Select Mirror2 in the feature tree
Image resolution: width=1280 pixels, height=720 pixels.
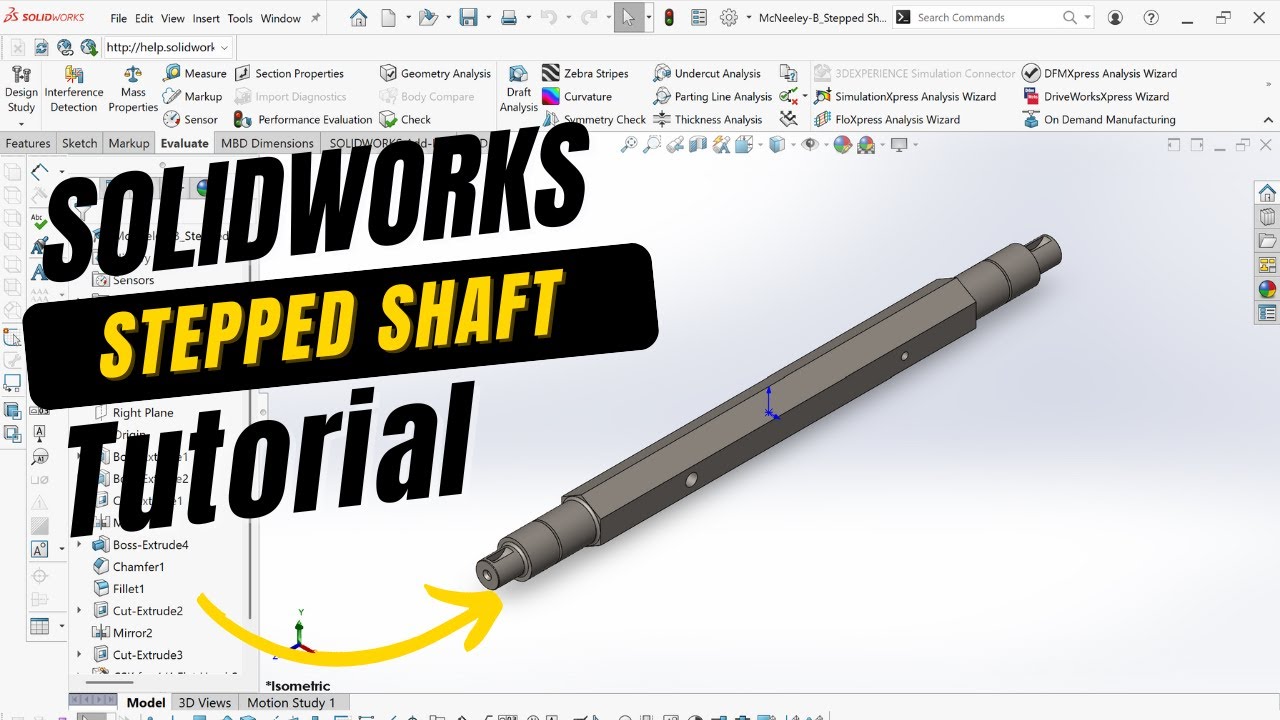[122, 633]
